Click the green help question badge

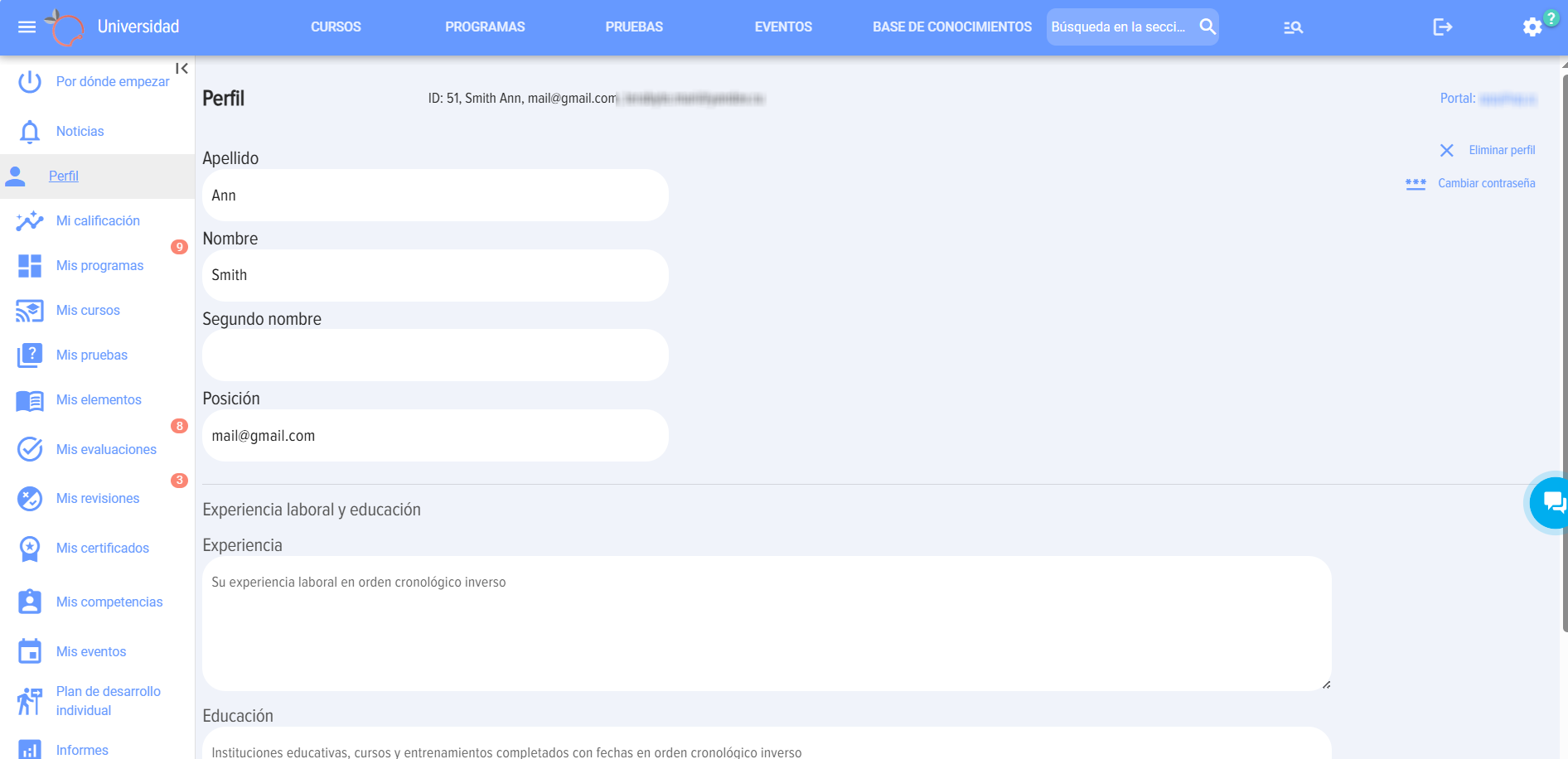(x=1551, y=17)
